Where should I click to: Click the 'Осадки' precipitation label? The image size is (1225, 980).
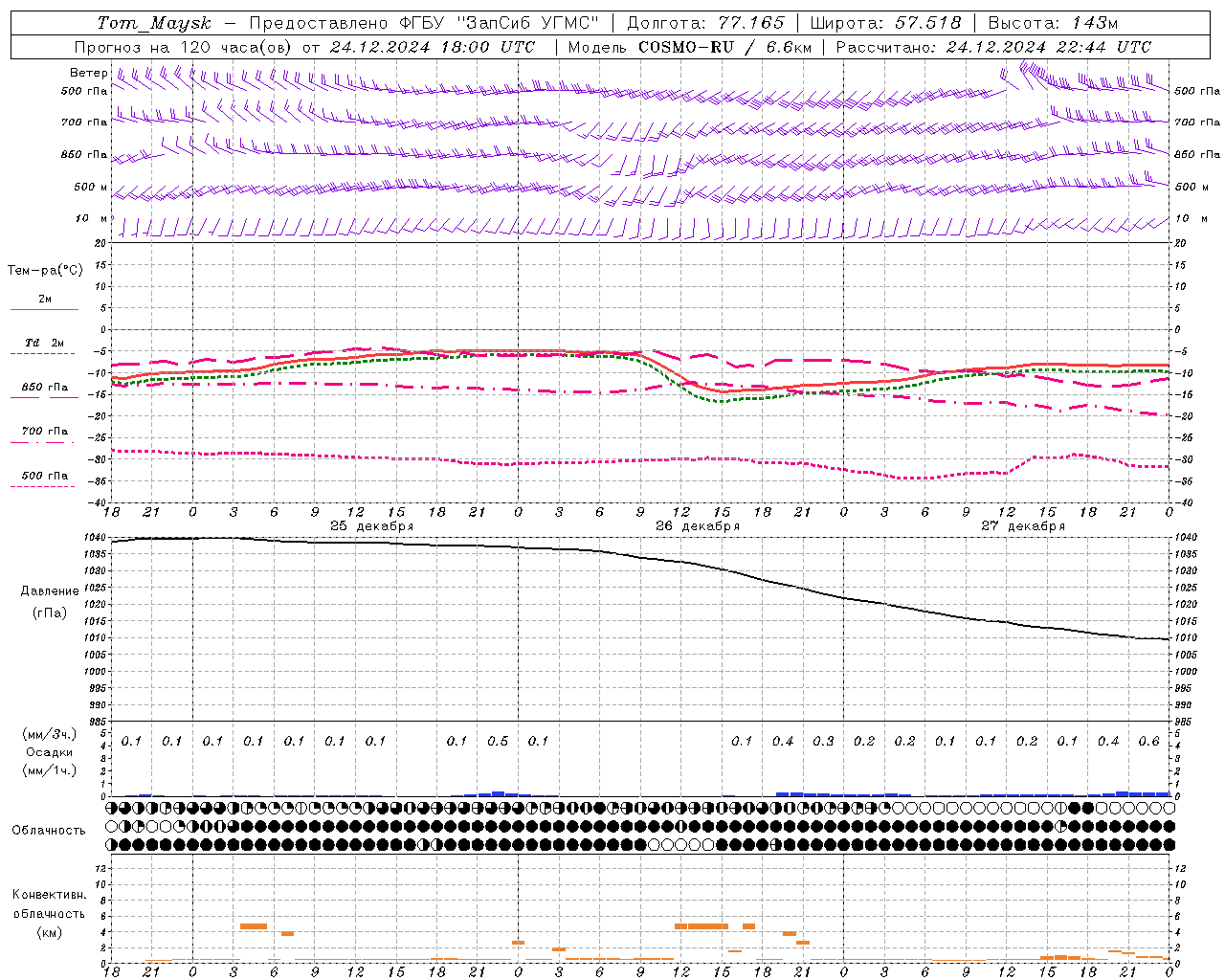50,752
